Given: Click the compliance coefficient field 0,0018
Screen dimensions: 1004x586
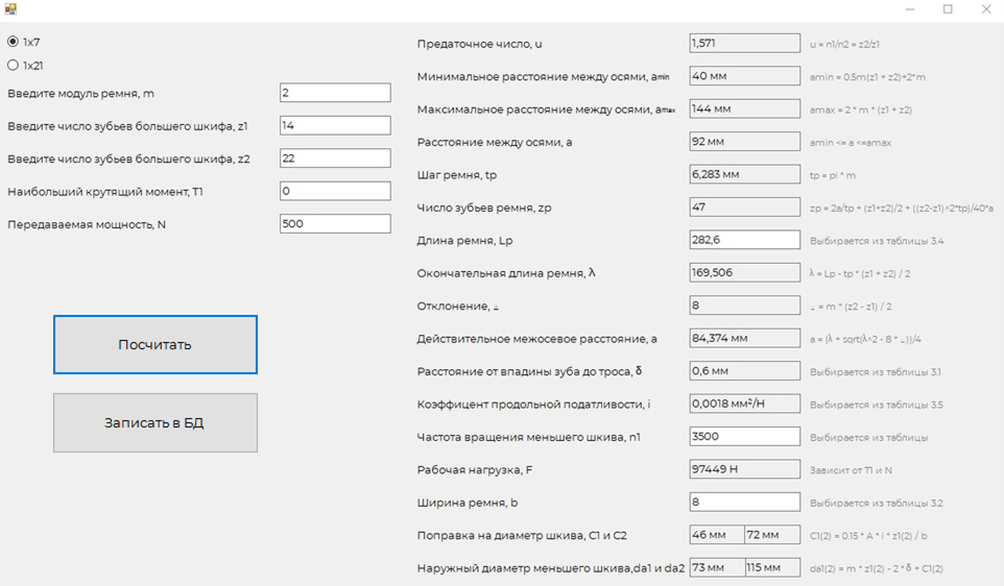Looking at the screenshot, I should [745, 403].
